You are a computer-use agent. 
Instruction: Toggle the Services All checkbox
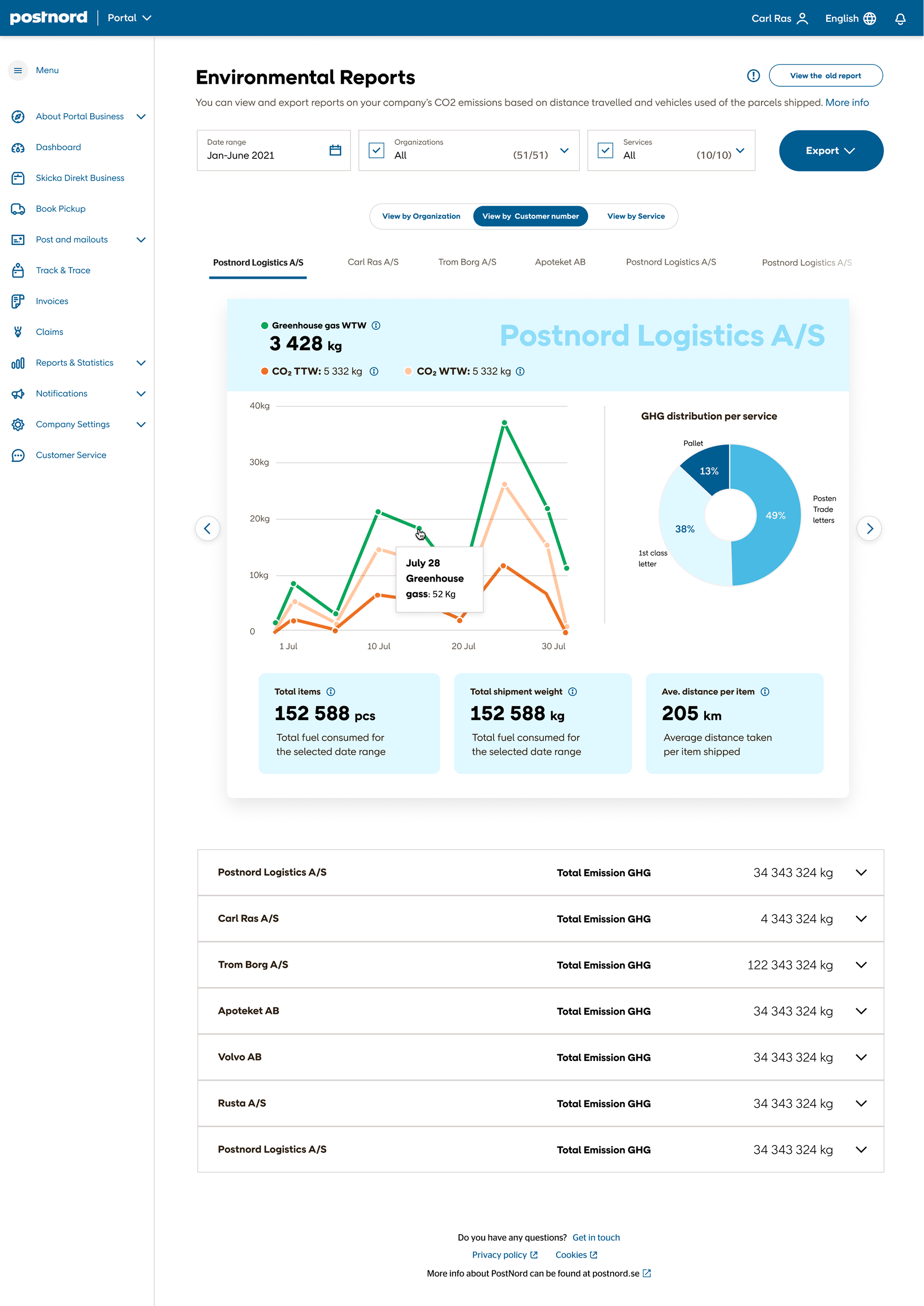(605, 150)
